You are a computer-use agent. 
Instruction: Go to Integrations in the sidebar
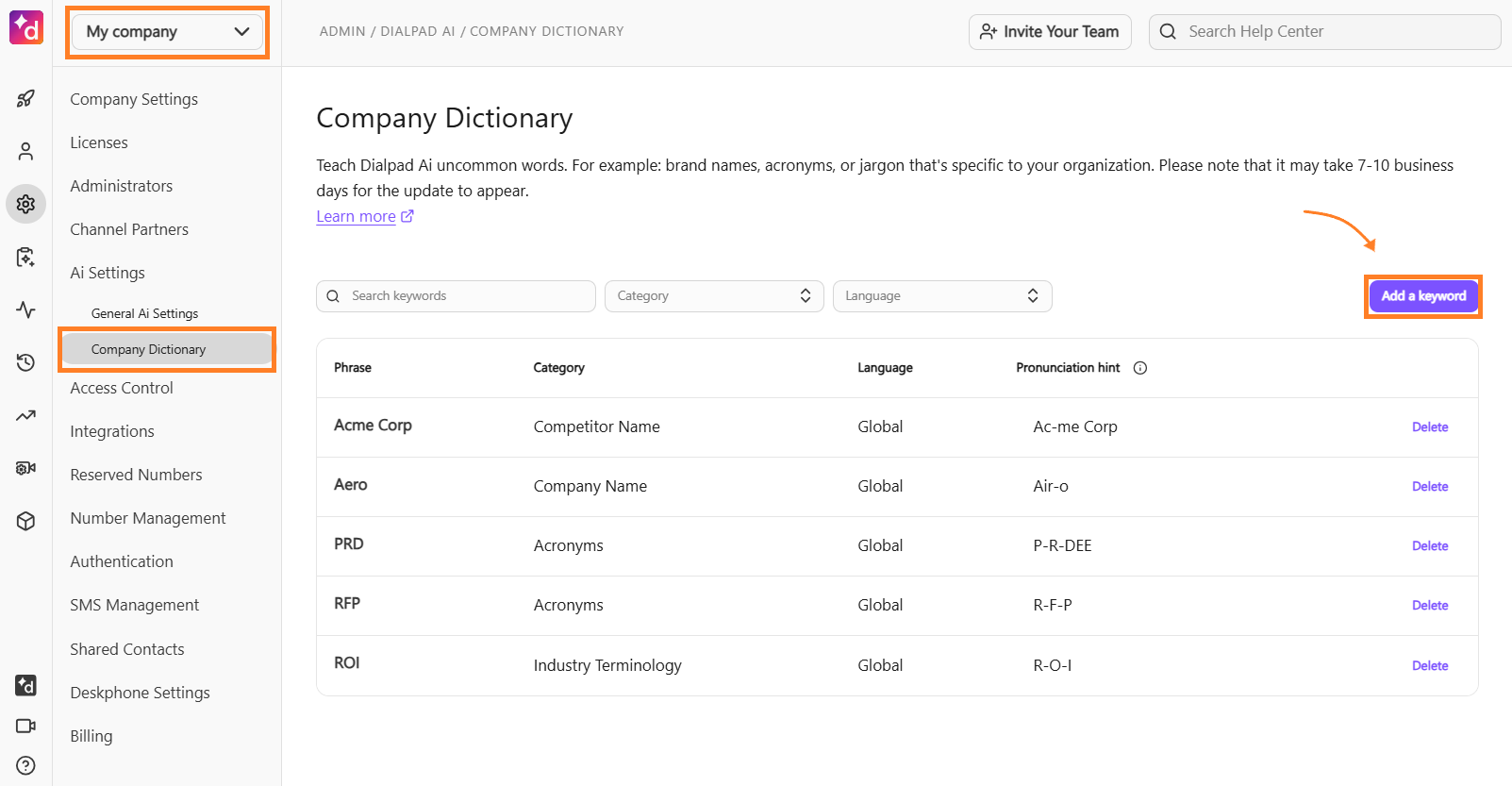(112, 431)
